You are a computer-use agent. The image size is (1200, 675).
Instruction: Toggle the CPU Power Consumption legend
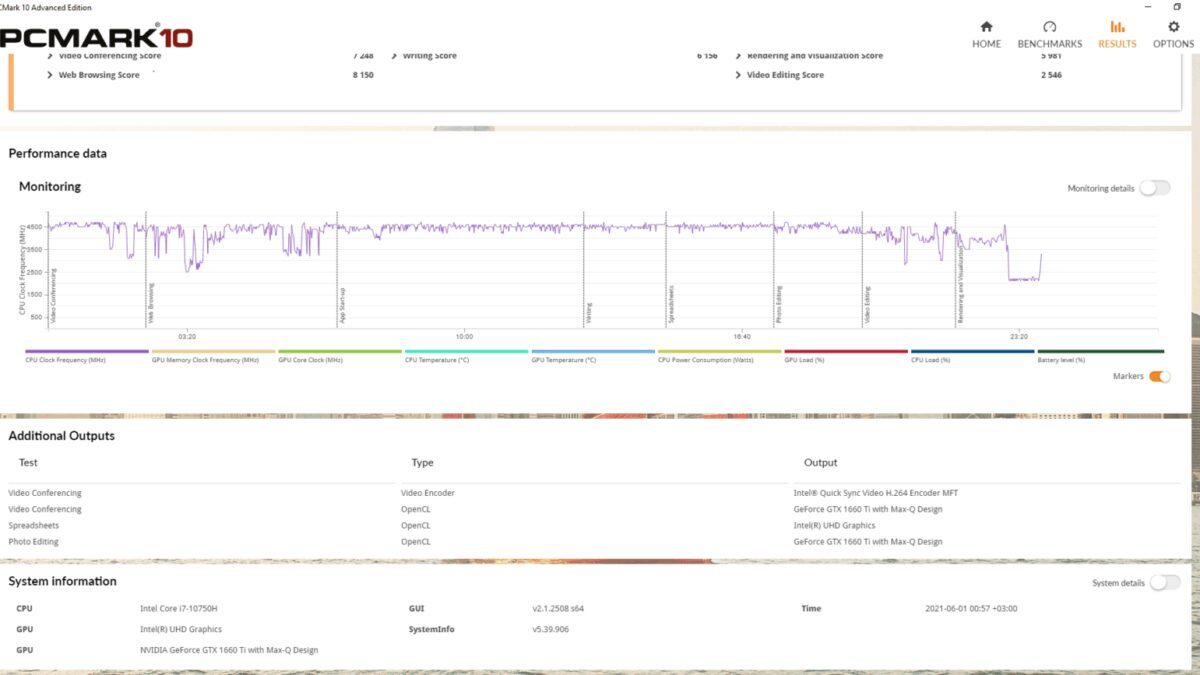(x=720, y=355)
